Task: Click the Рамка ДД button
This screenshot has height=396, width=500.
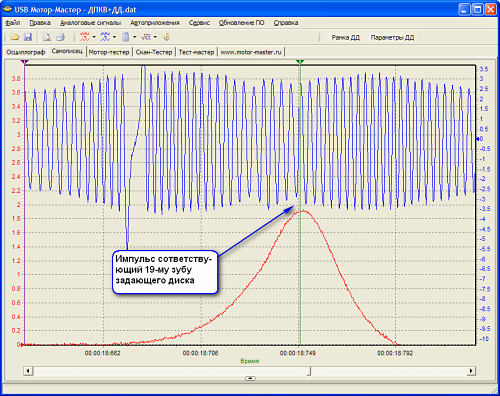Action: (345, 38)
